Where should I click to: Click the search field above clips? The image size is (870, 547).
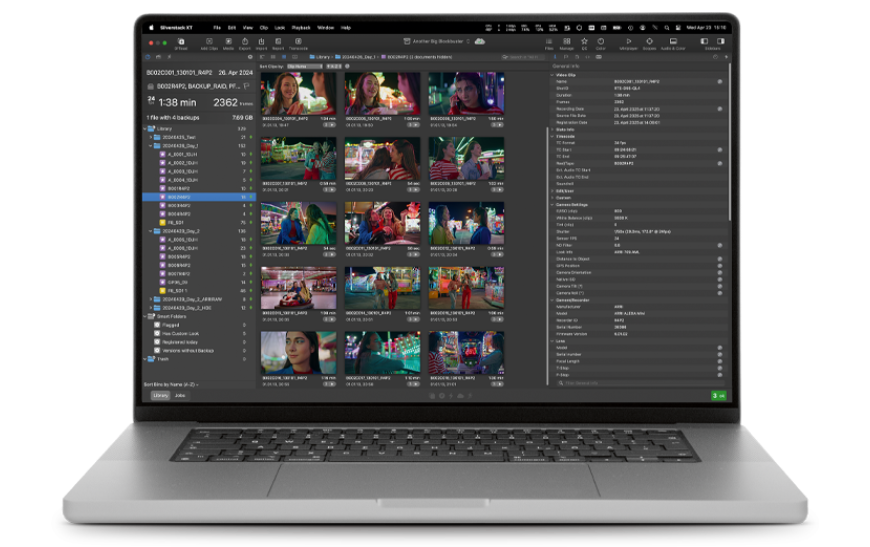point(523,57)
